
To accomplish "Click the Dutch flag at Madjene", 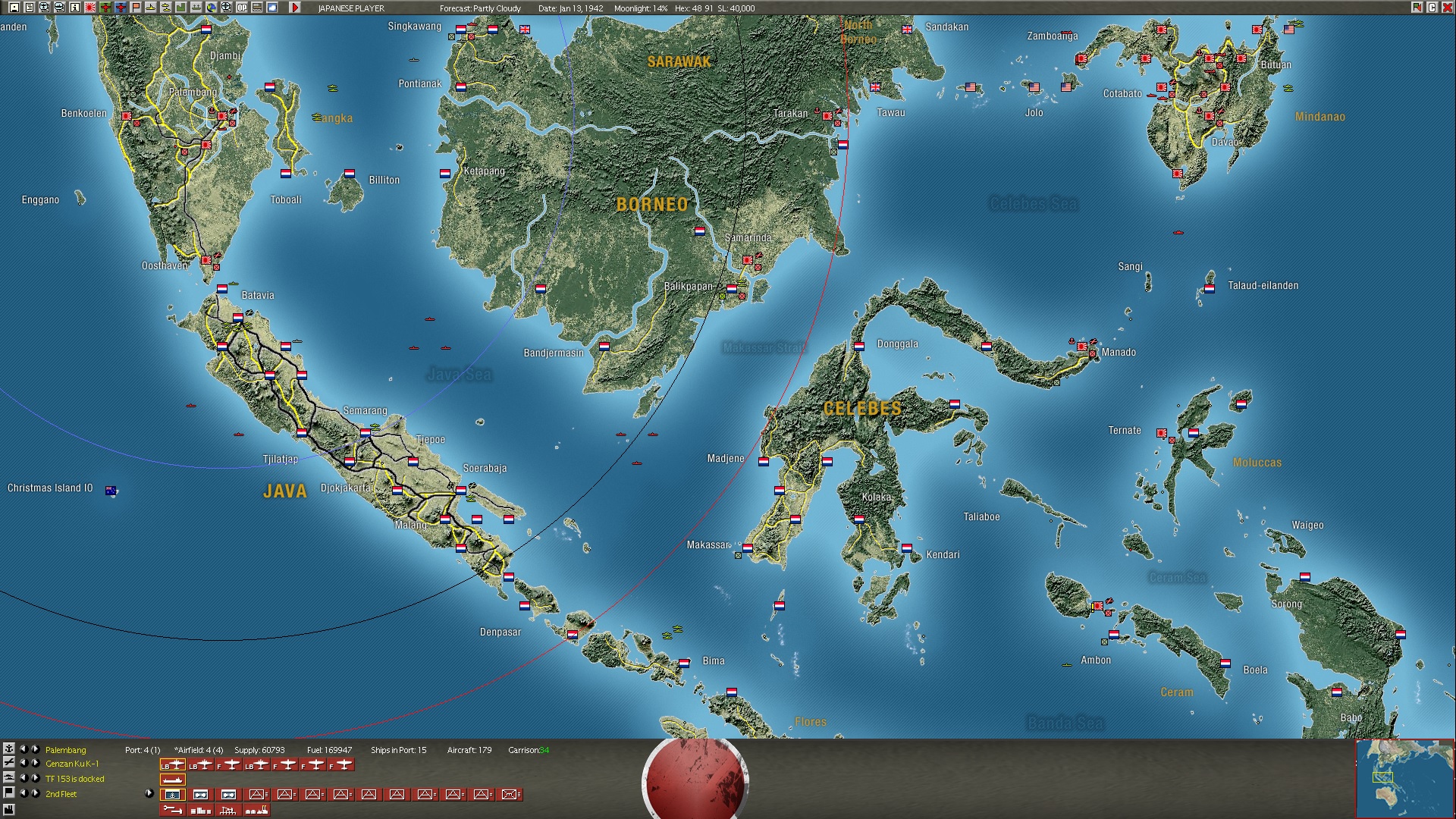I will click(x=764, y=462).
